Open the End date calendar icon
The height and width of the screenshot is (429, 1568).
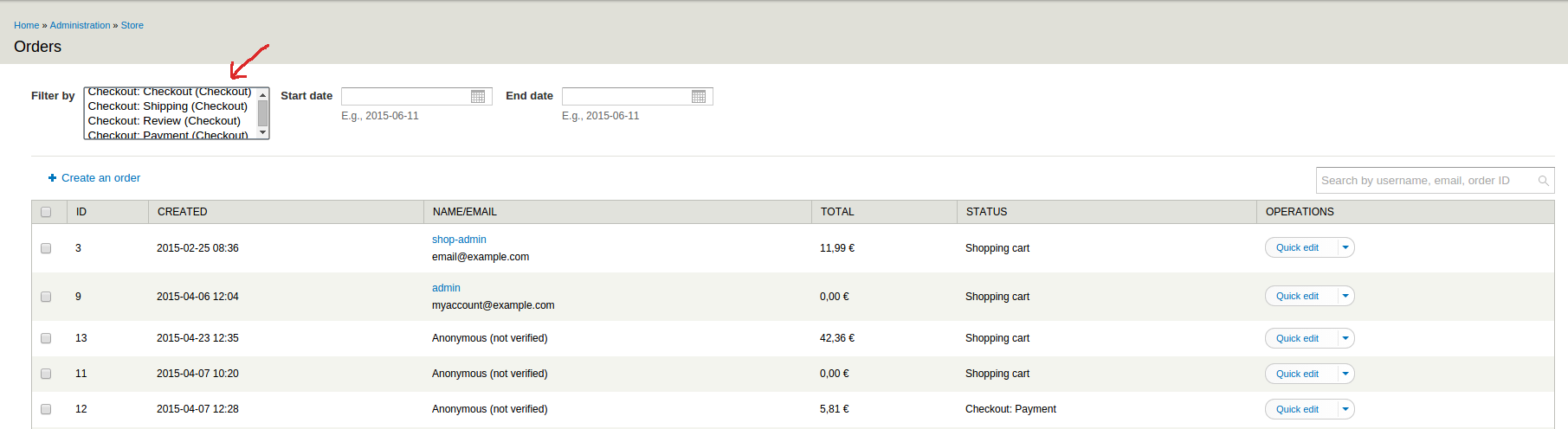point(699,96)
